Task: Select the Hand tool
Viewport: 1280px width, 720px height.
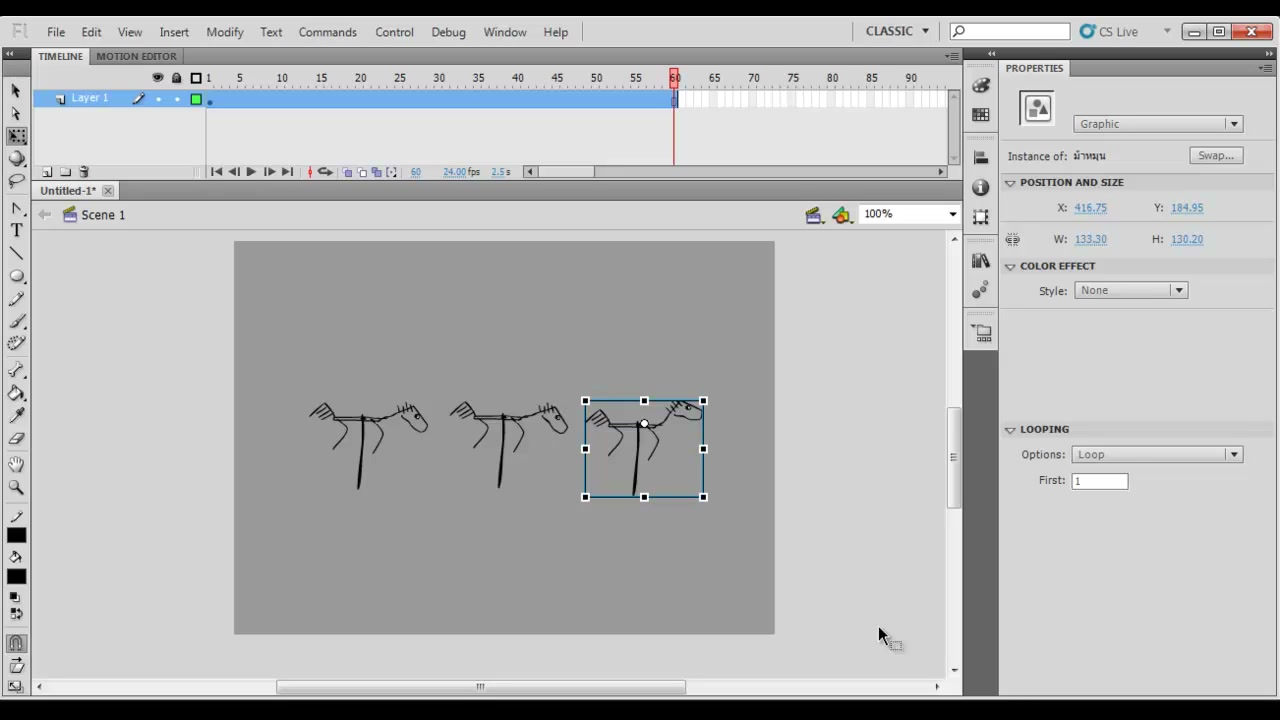Action: click(16, 465)
